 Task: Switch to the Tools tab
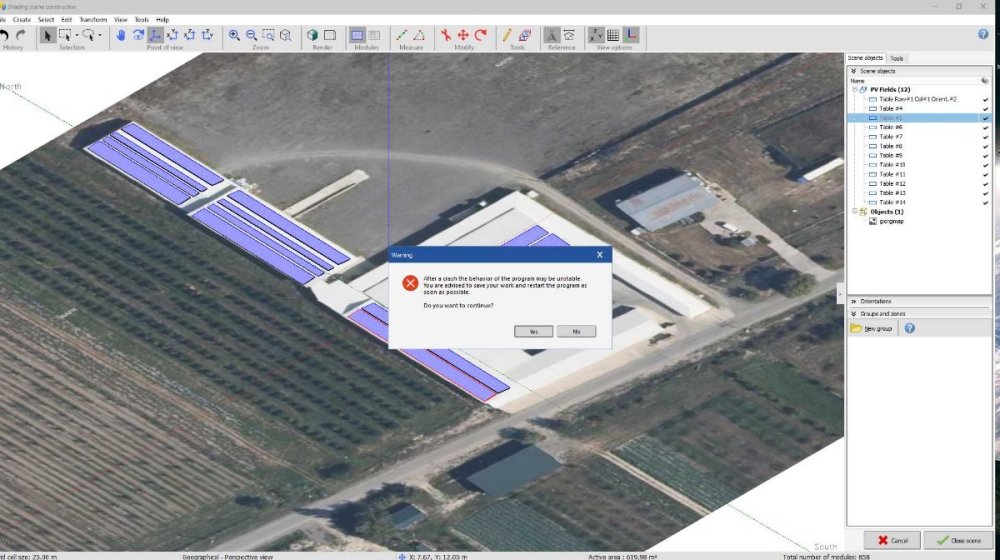tap(897, 59)
